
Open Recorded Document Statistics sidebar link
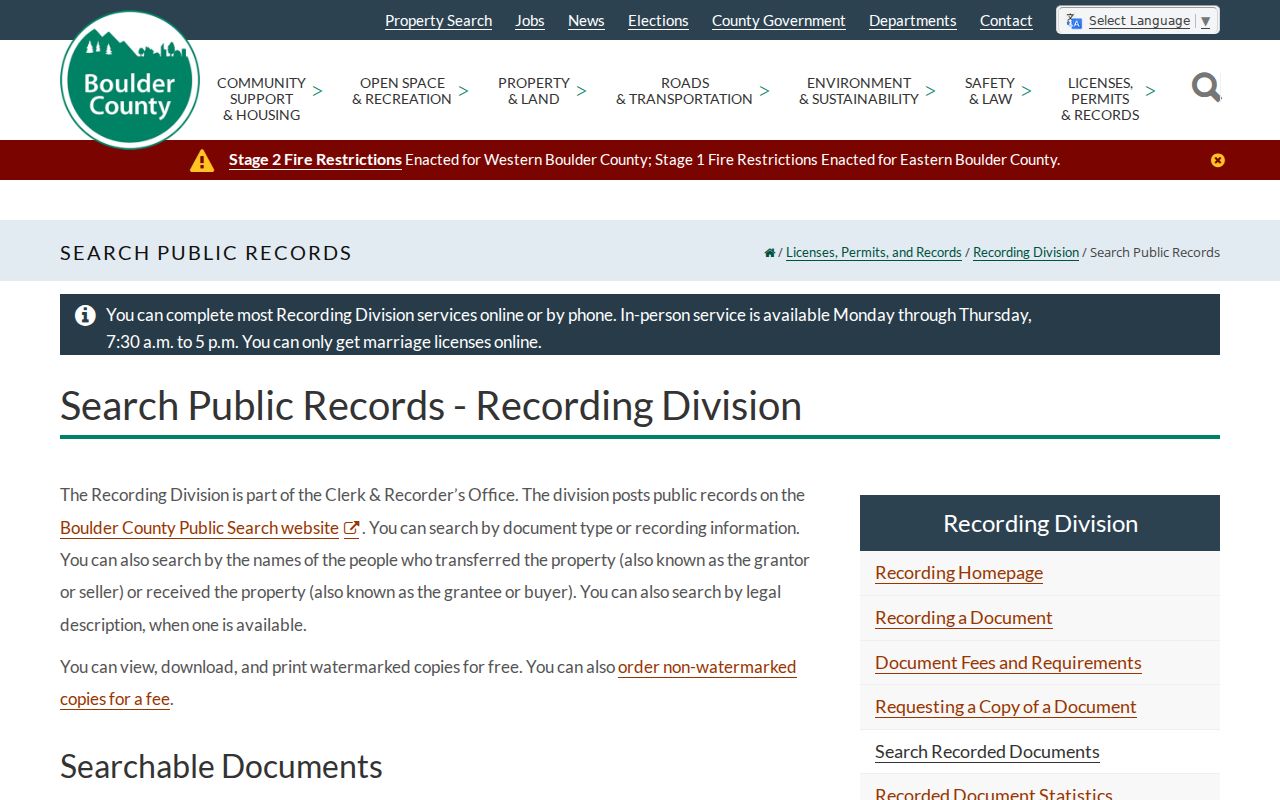coord(994,792)
